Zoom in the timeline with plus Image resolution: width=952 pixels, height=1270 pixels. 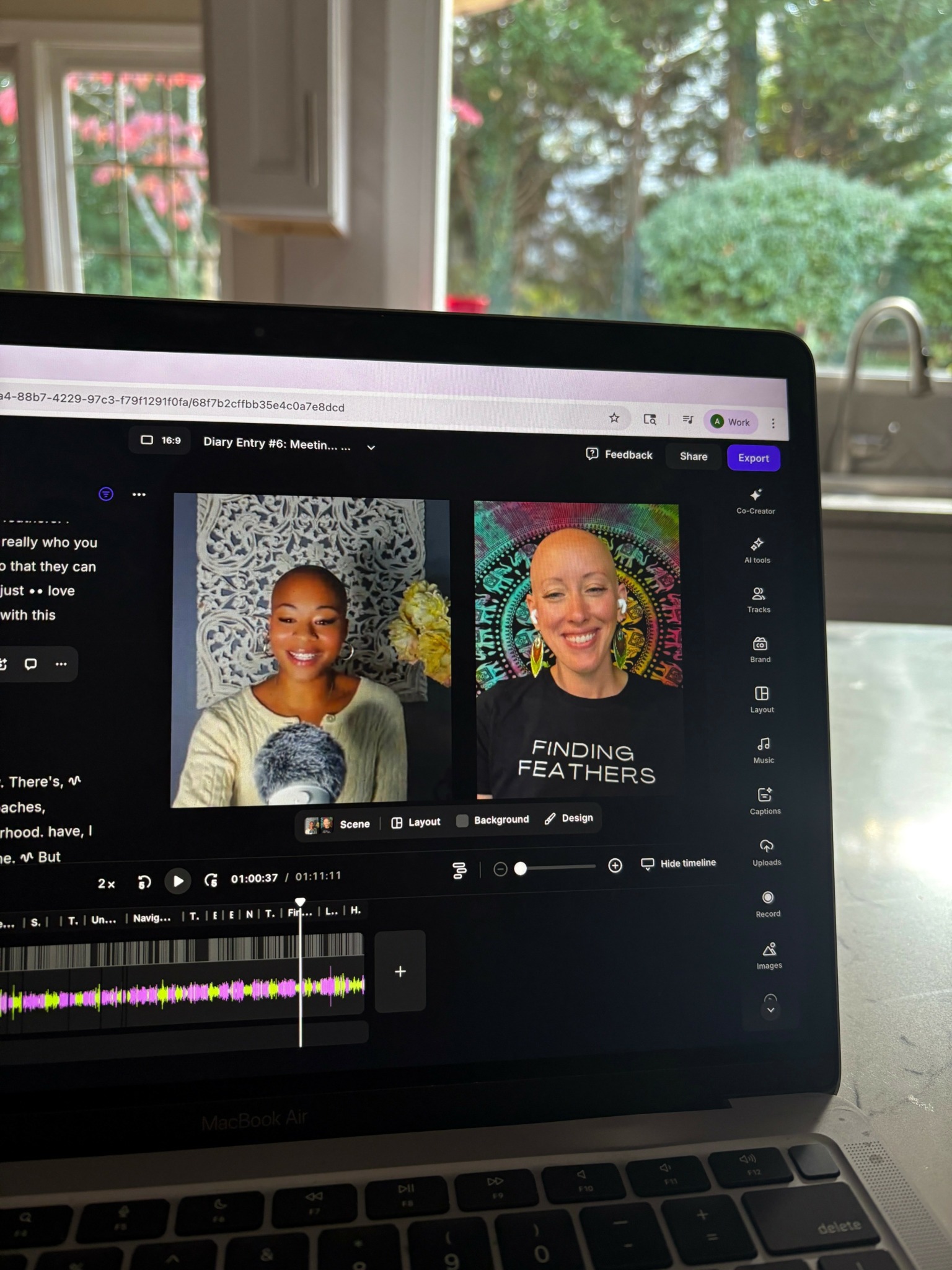(x=615, y=866)
